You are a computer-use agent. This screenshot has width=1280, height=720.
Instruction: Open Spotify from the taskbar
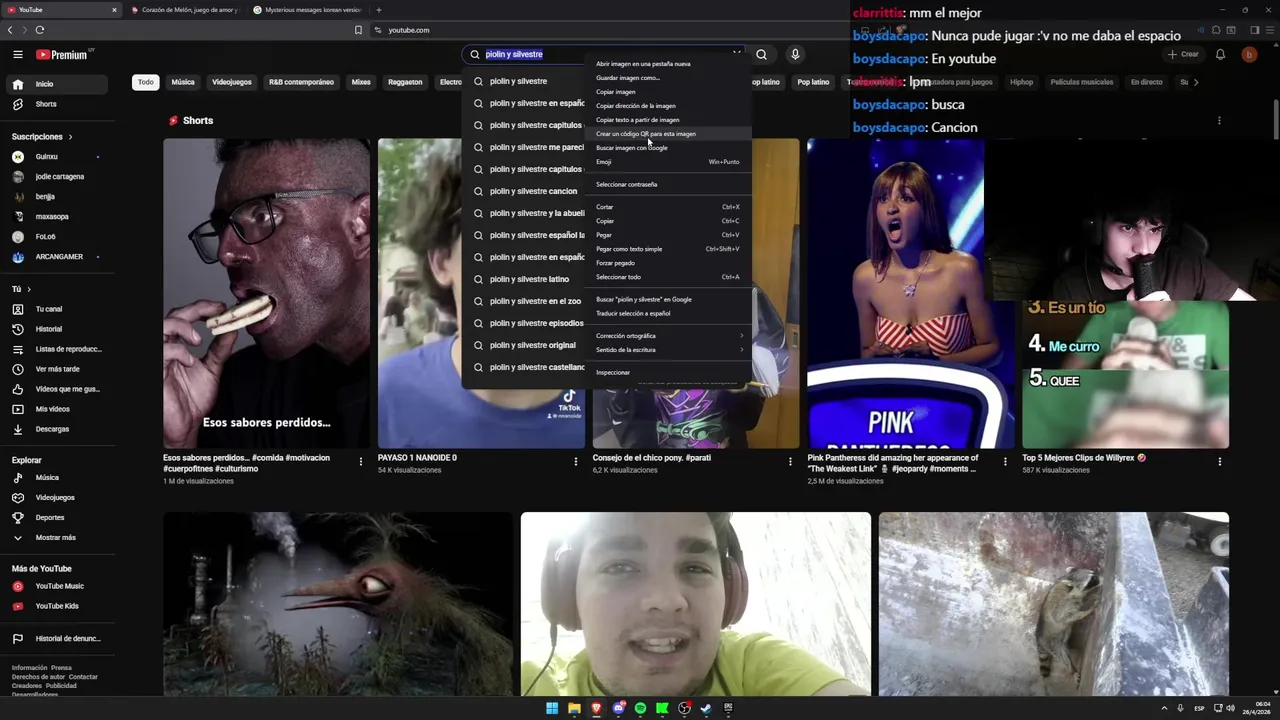[640, 708]
